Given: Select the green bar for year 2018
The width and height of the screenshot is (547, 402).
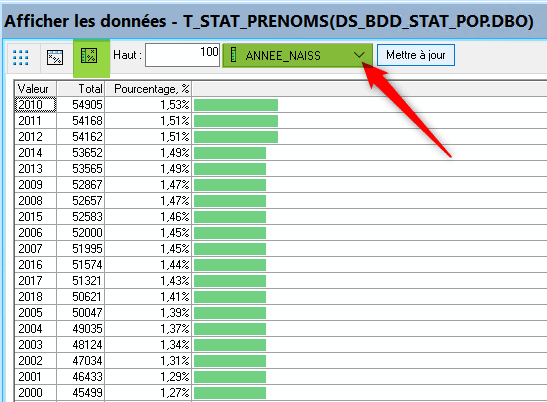Looking at the screenshot, I should [x=230, y=297].
